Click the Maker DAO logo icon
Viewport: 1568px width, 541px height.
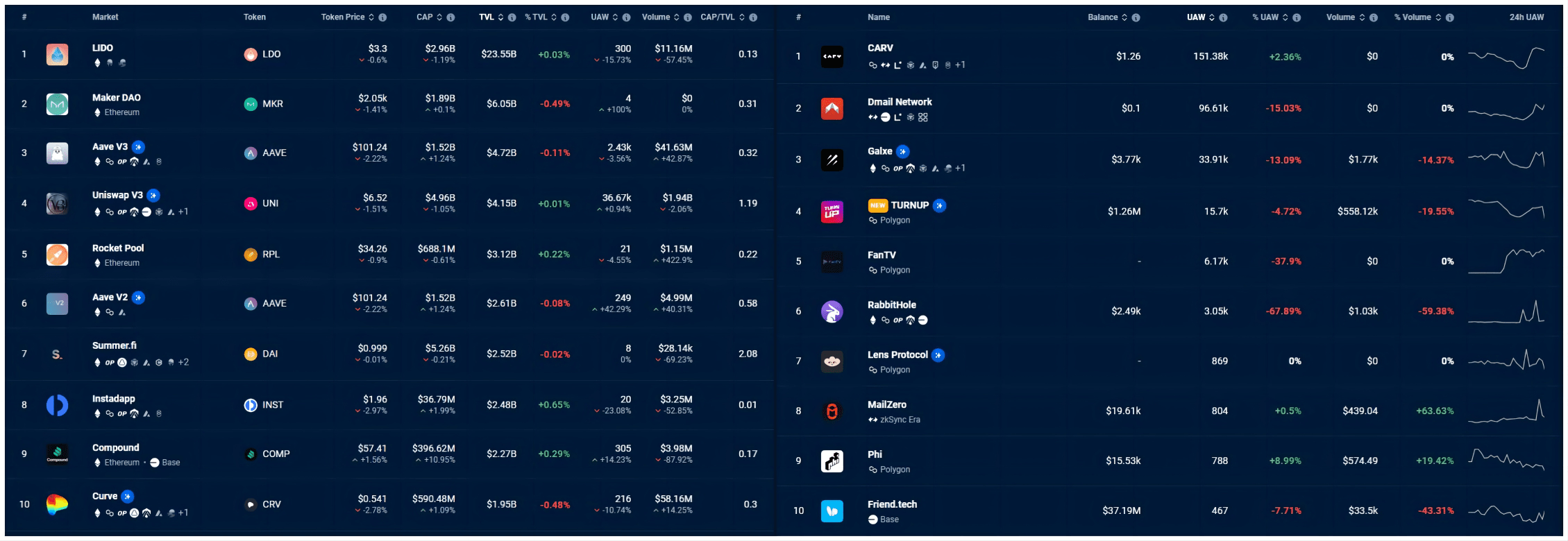coord(57,104)
